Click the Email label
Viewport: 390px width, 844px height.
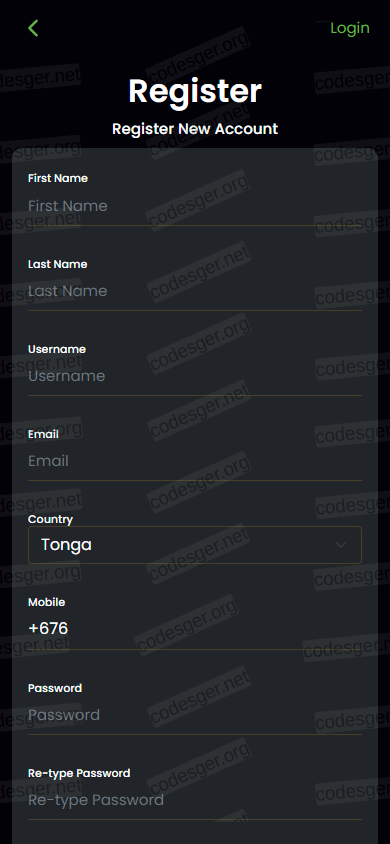[x=43, y=434]
